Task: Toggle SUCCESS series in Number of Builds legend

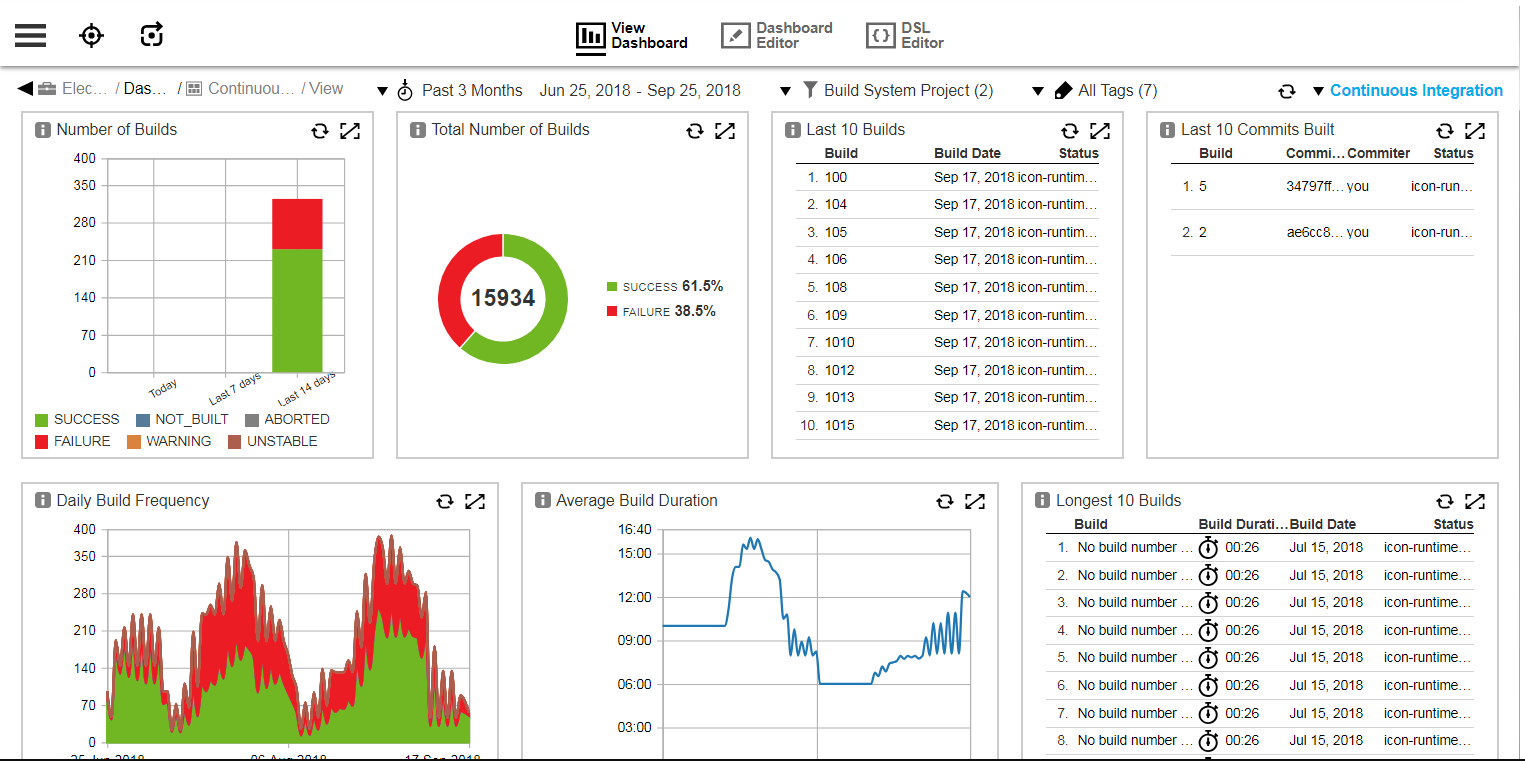Action: coord(77,420)
